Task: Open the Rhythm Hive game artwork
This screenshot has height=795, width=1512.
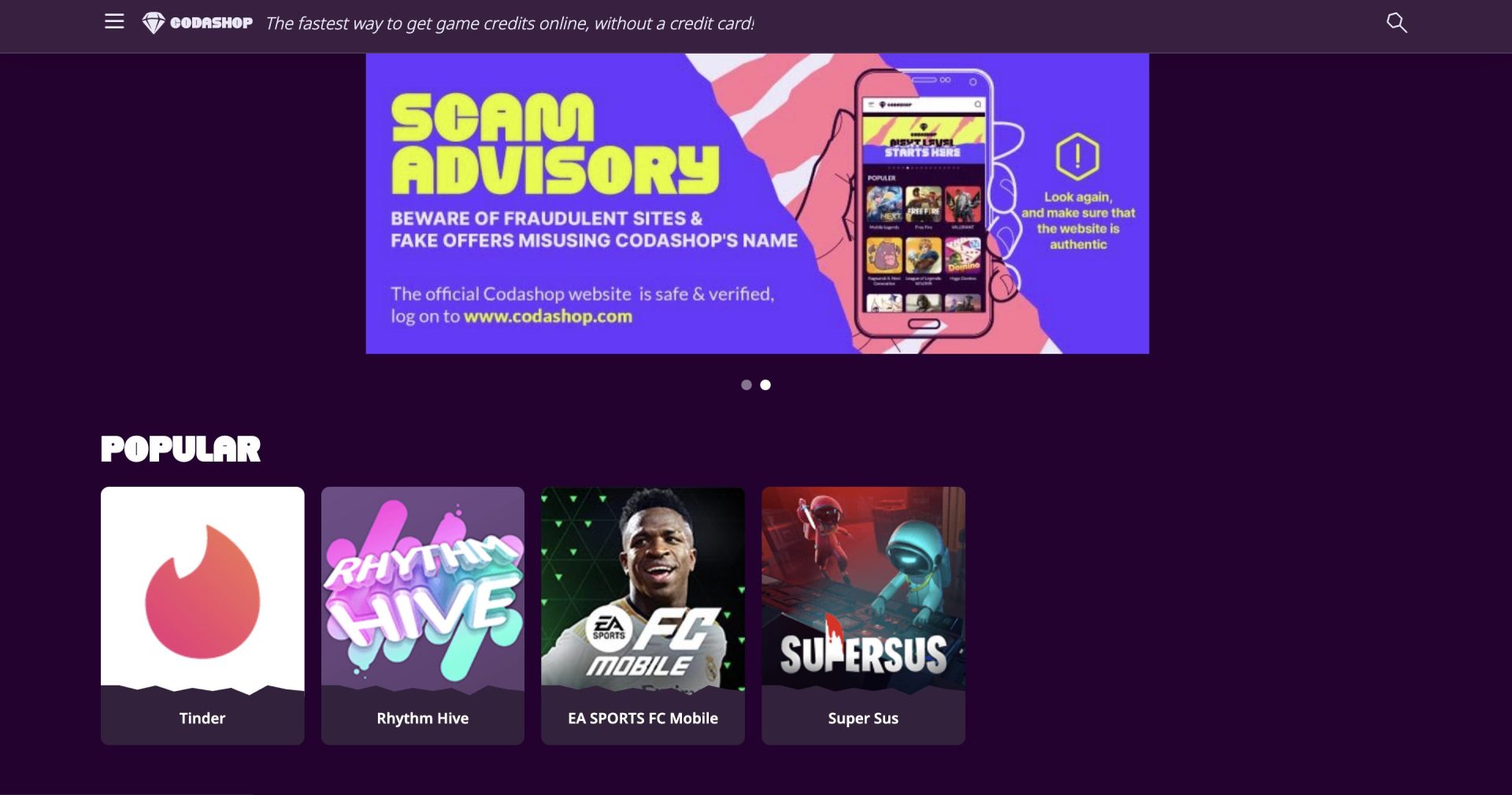Action: [423, 589]
